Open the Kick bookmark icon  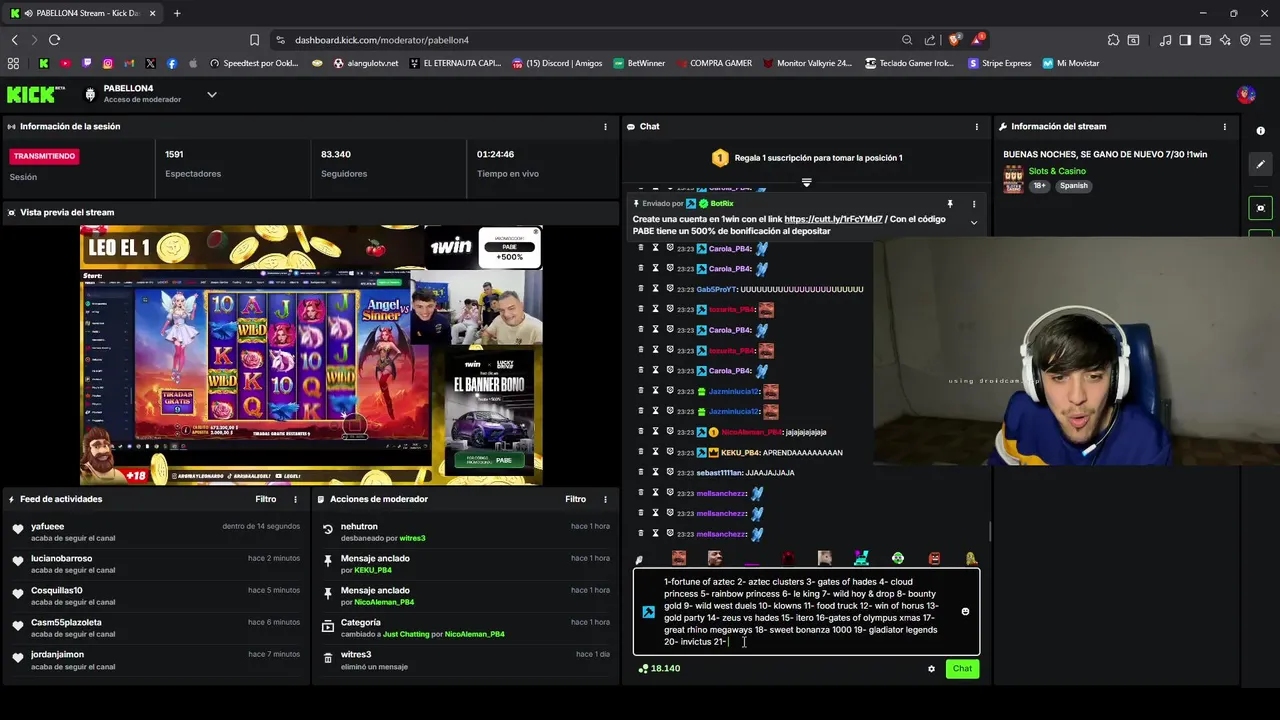click(x=44, y=63)
